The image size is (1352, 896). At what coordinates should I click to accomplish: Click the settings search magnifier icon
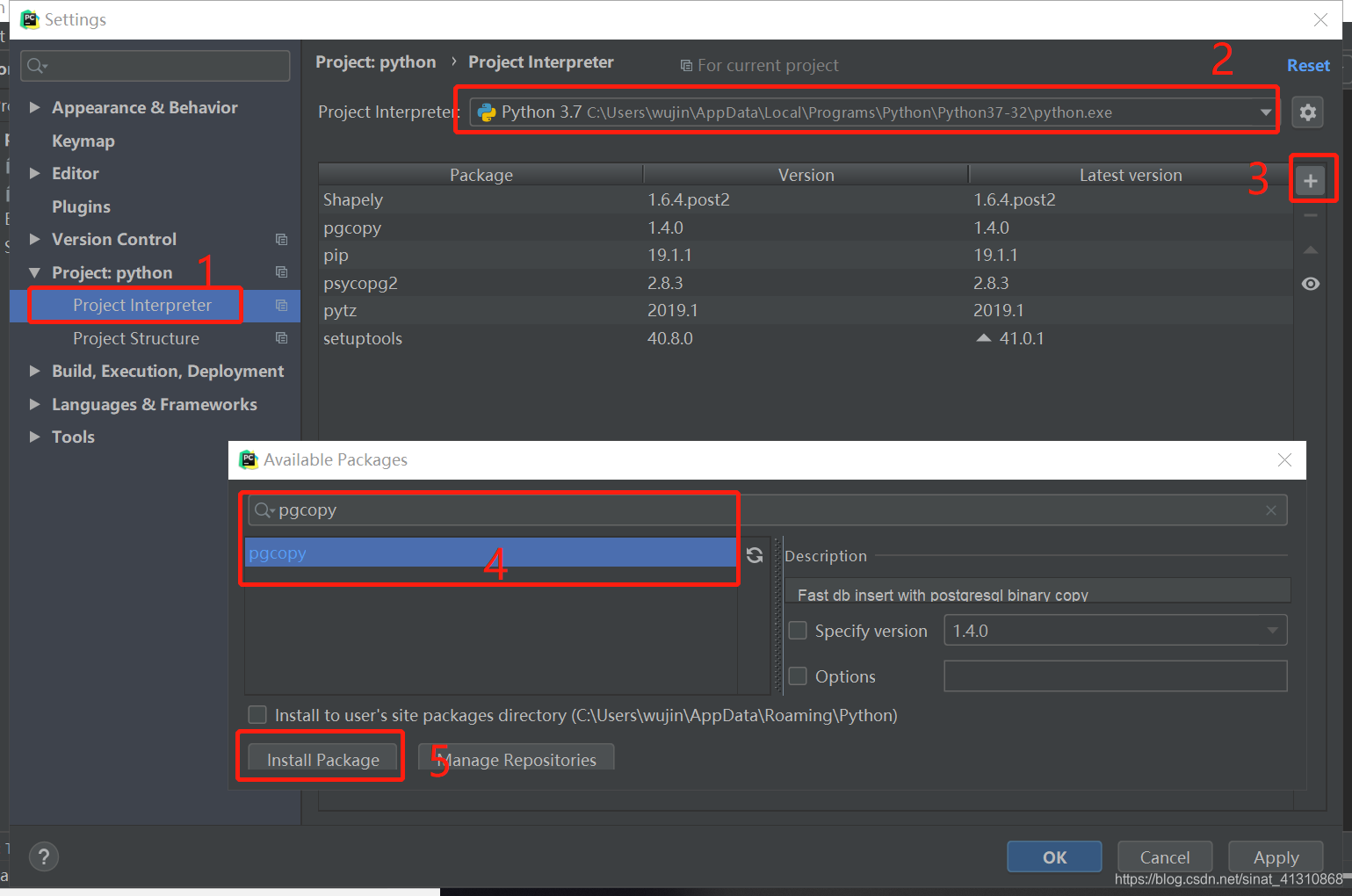(x=37, y=66)
